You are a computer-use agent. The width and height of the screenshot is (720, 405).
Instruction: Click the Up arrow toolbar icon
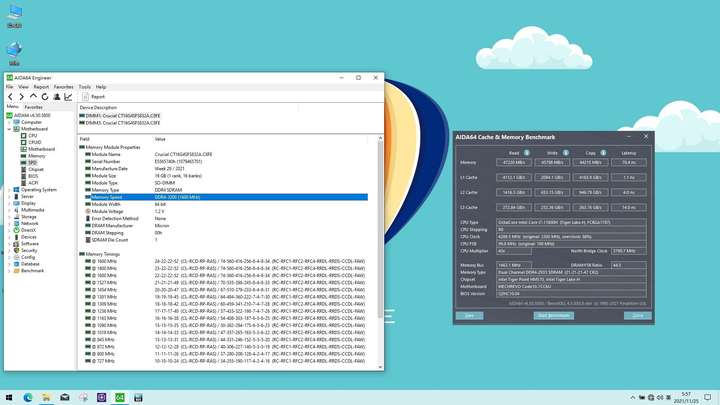tap(33, 96)
